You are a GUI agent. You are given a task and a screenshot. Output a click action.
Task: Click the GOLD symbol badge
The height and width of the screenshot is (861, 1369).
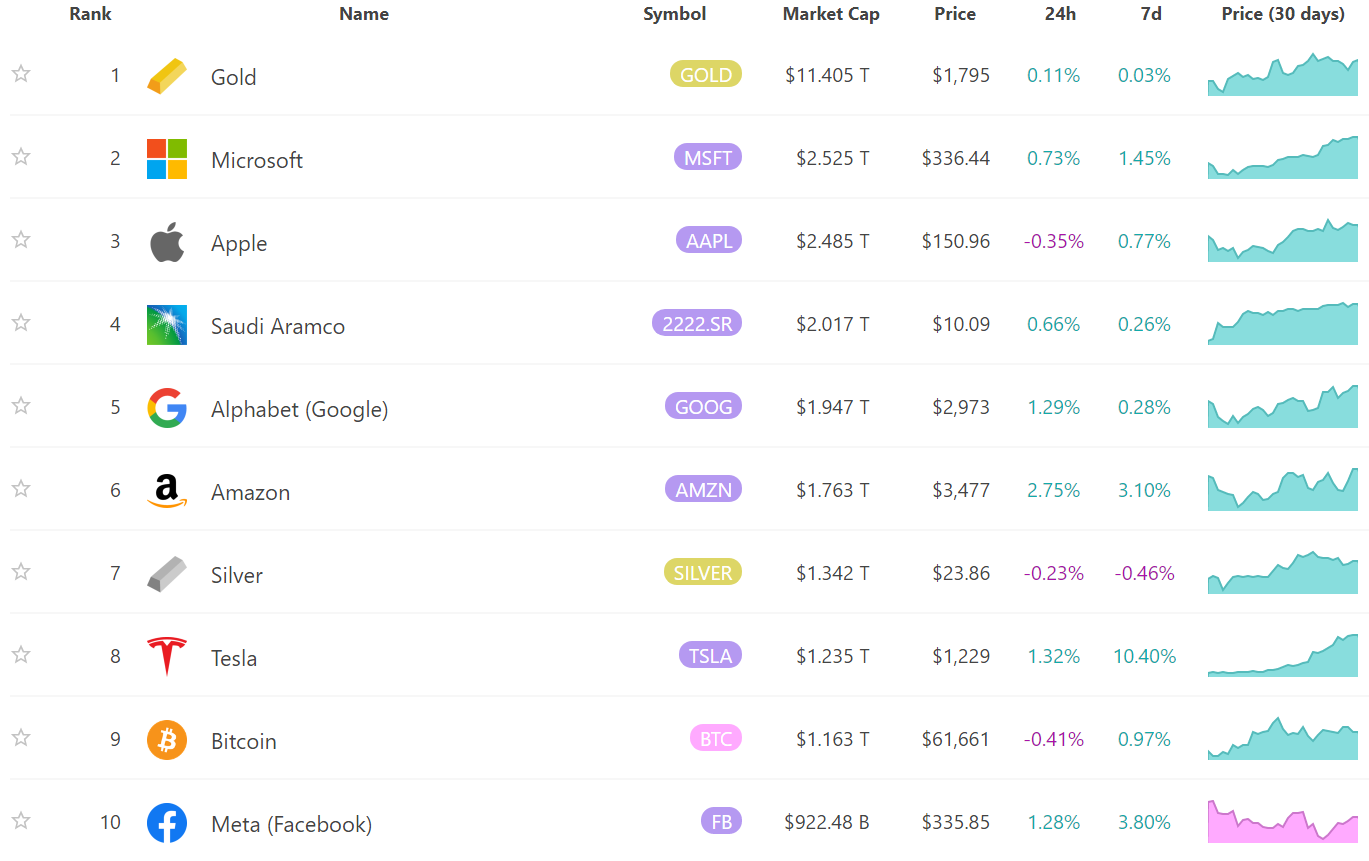click(705, 75)
